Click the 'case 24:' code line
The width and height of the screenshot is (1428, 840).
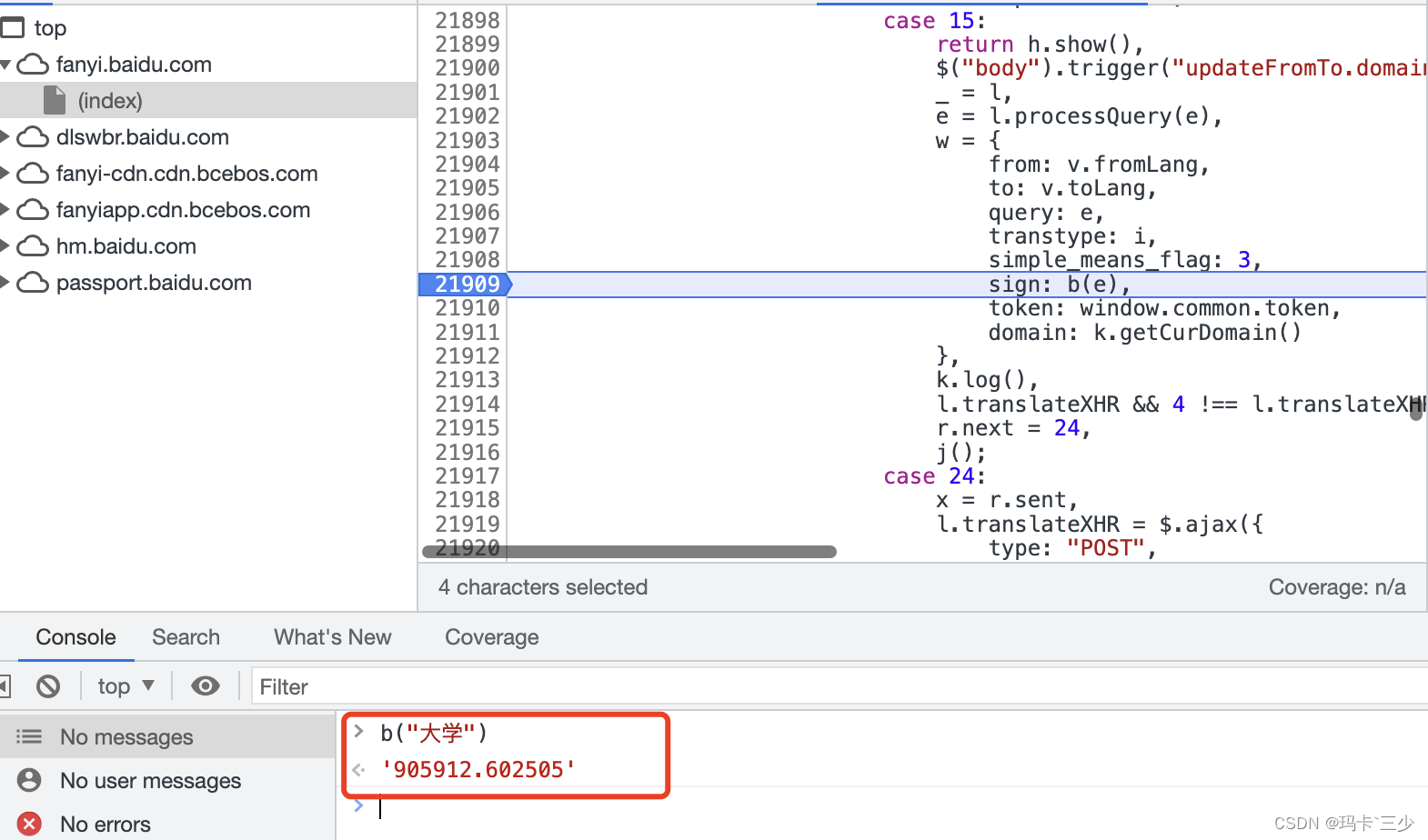click(x=935, y=476)
